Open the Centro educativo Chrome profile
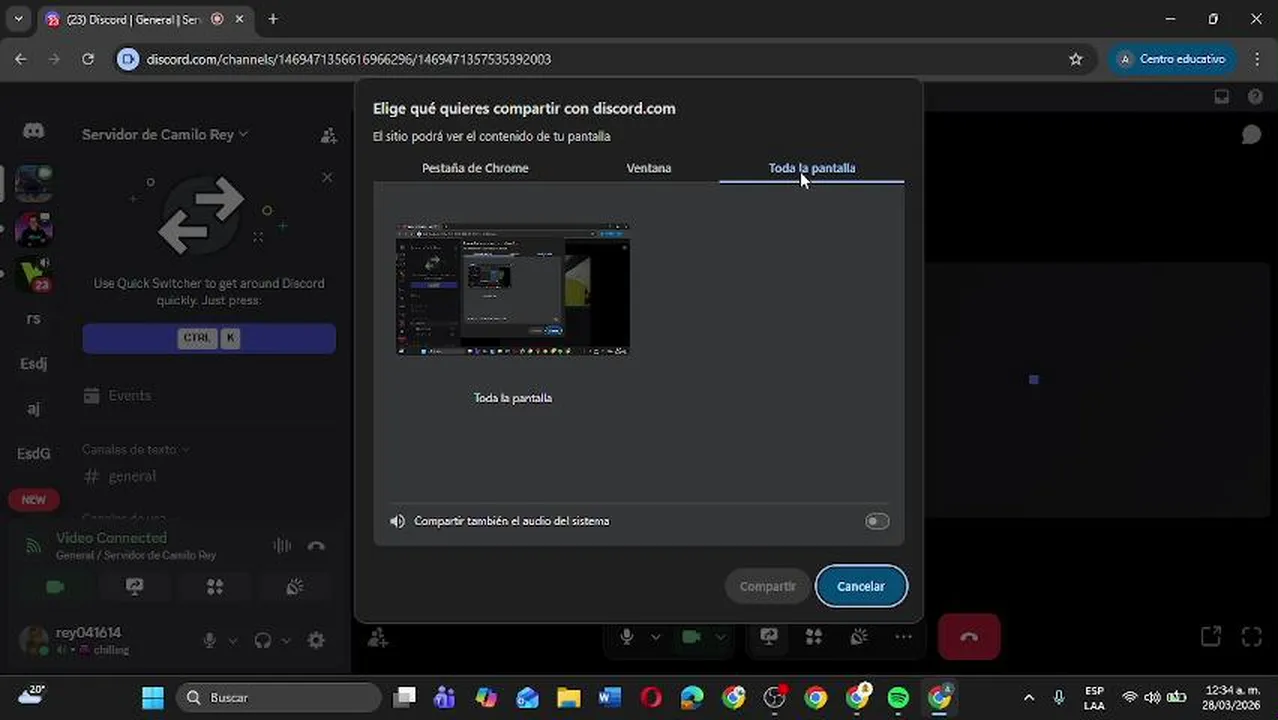This screenshot has width=1278, height=720. click(x=1171, y=59)
